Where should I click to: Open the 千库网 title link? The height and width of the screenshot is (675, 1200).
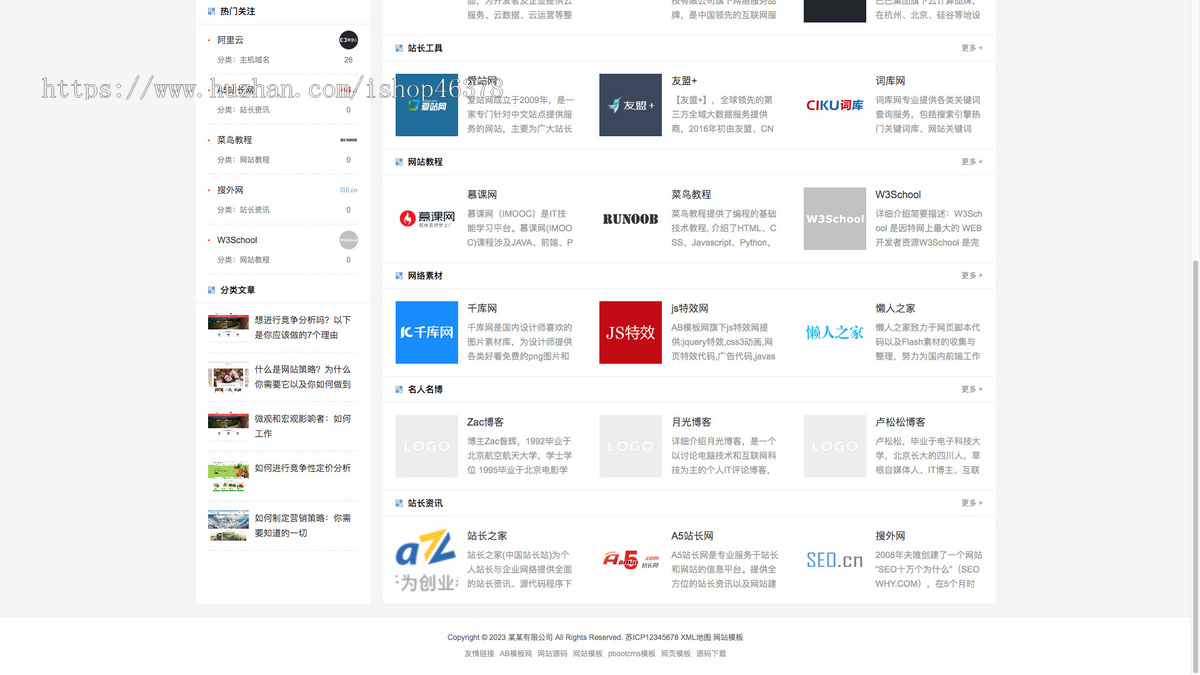coord(482,308)
